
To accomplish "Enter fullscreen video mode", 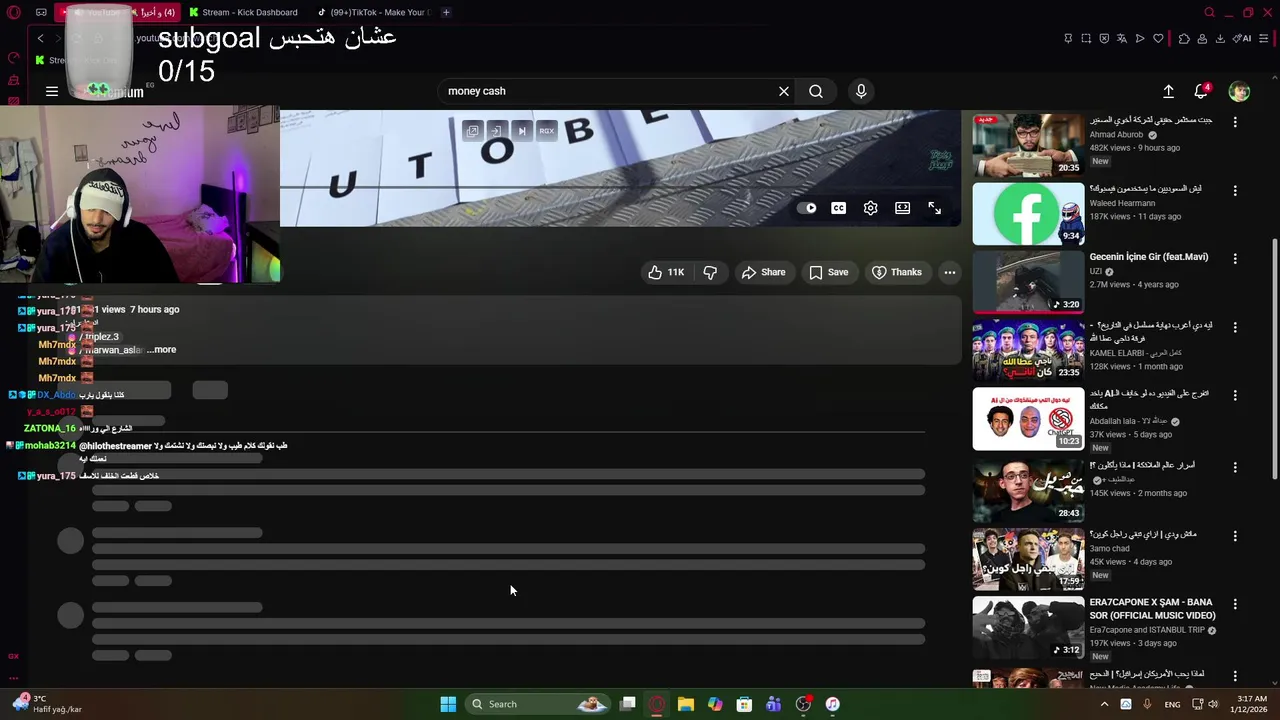I will click(x=935, y=208).
